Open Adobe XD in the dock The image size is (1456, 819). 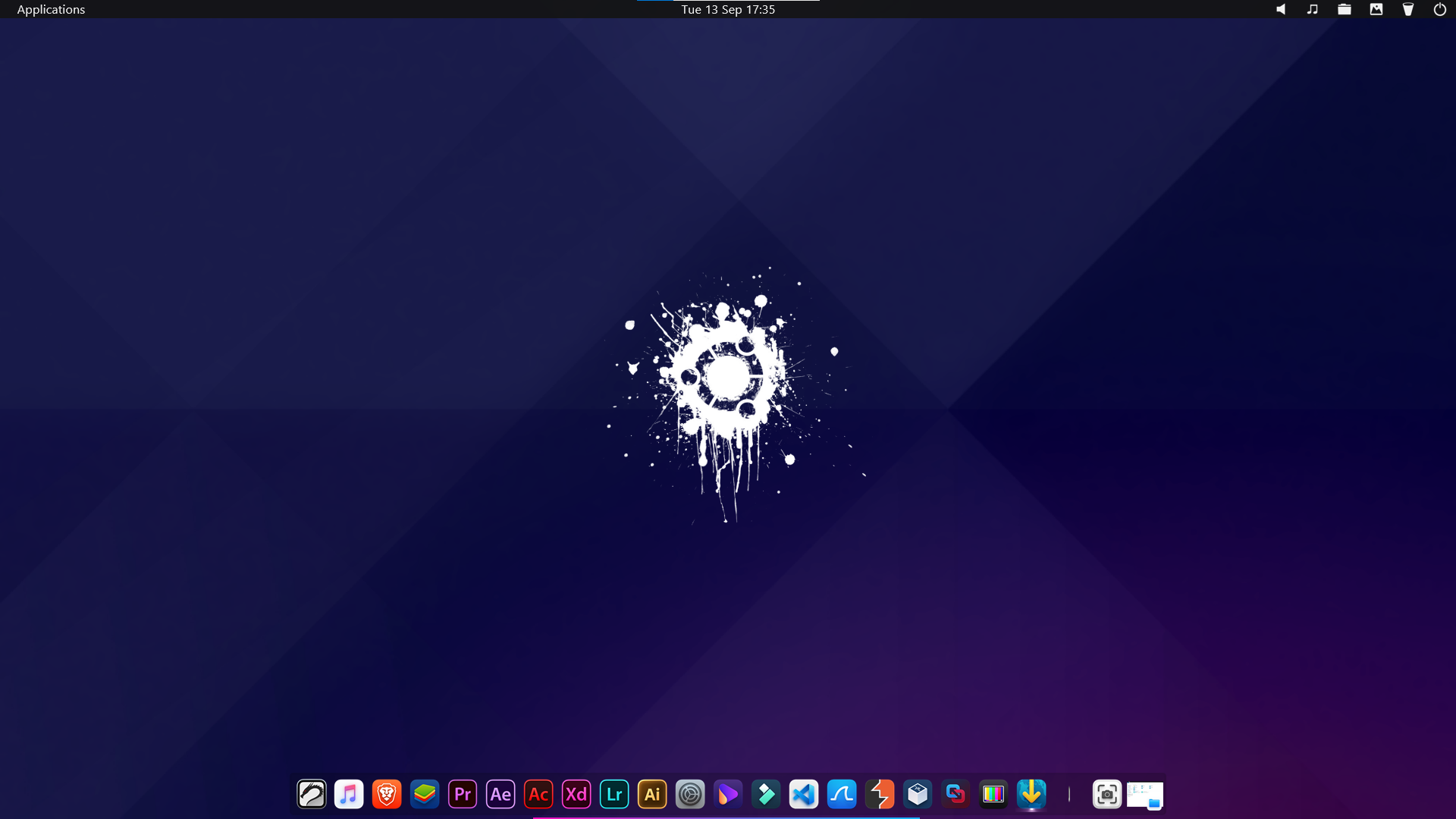(576, 794)
